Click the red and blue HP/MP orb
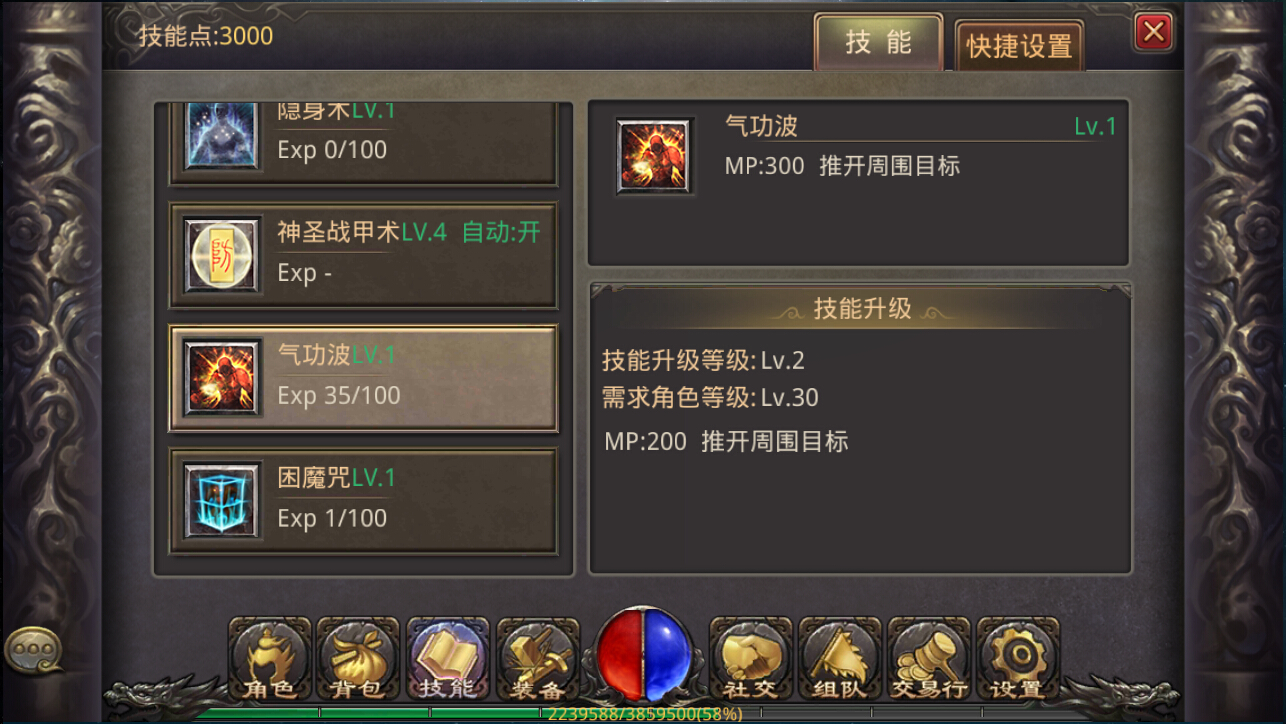 pos(644,655)
